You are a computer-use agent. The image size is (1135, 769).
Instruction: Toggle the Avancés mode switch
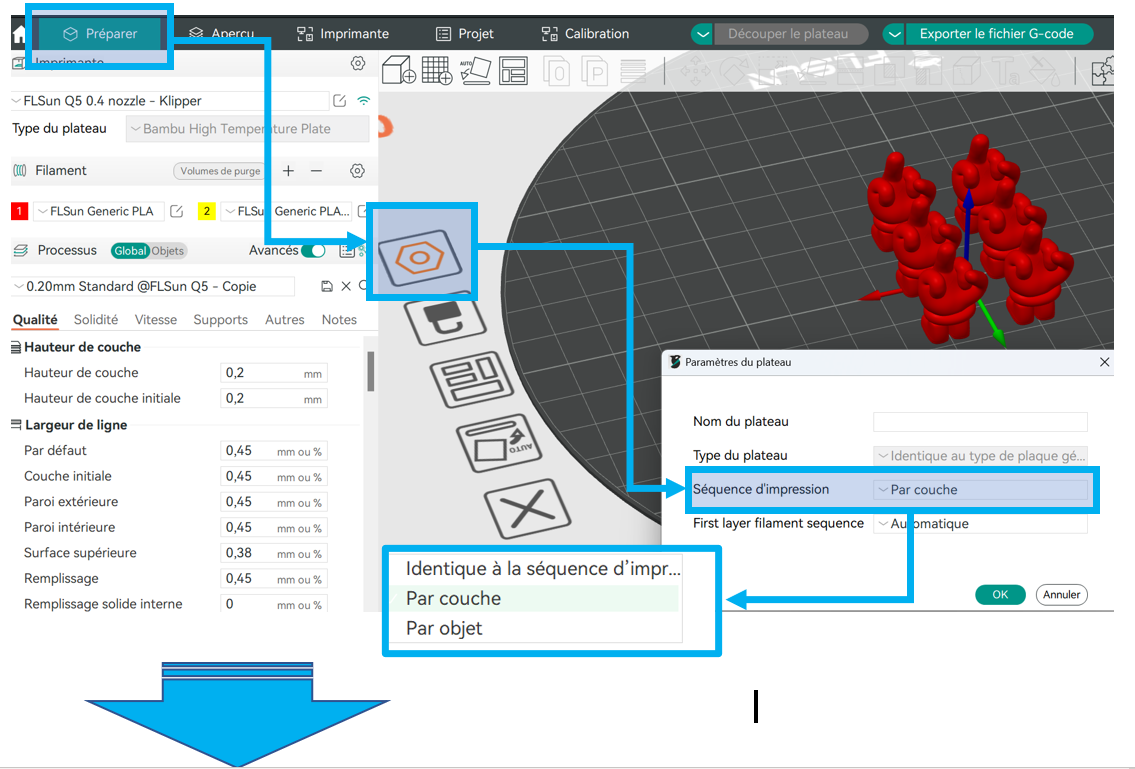[313, 251]
